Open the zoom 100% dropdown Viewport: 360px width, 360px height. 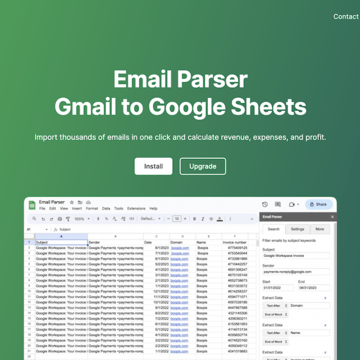coord(82,219)
